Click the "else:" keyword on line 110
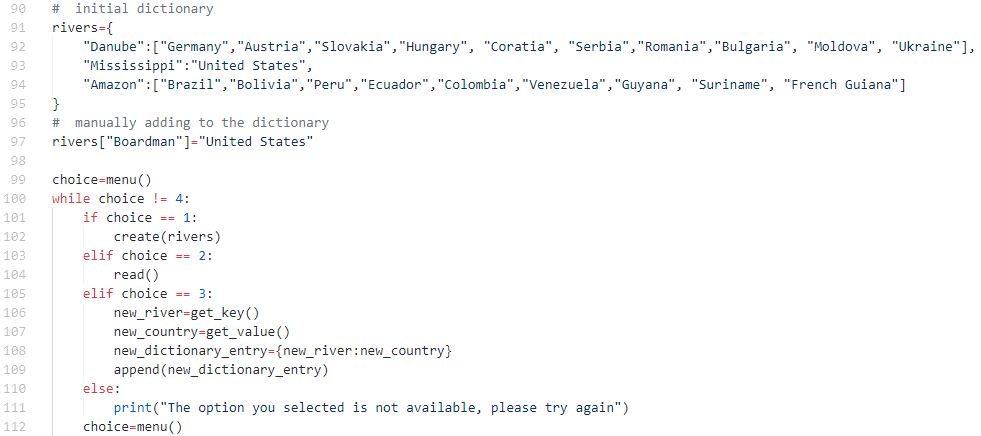981x436 pixels. pos(101,388)
